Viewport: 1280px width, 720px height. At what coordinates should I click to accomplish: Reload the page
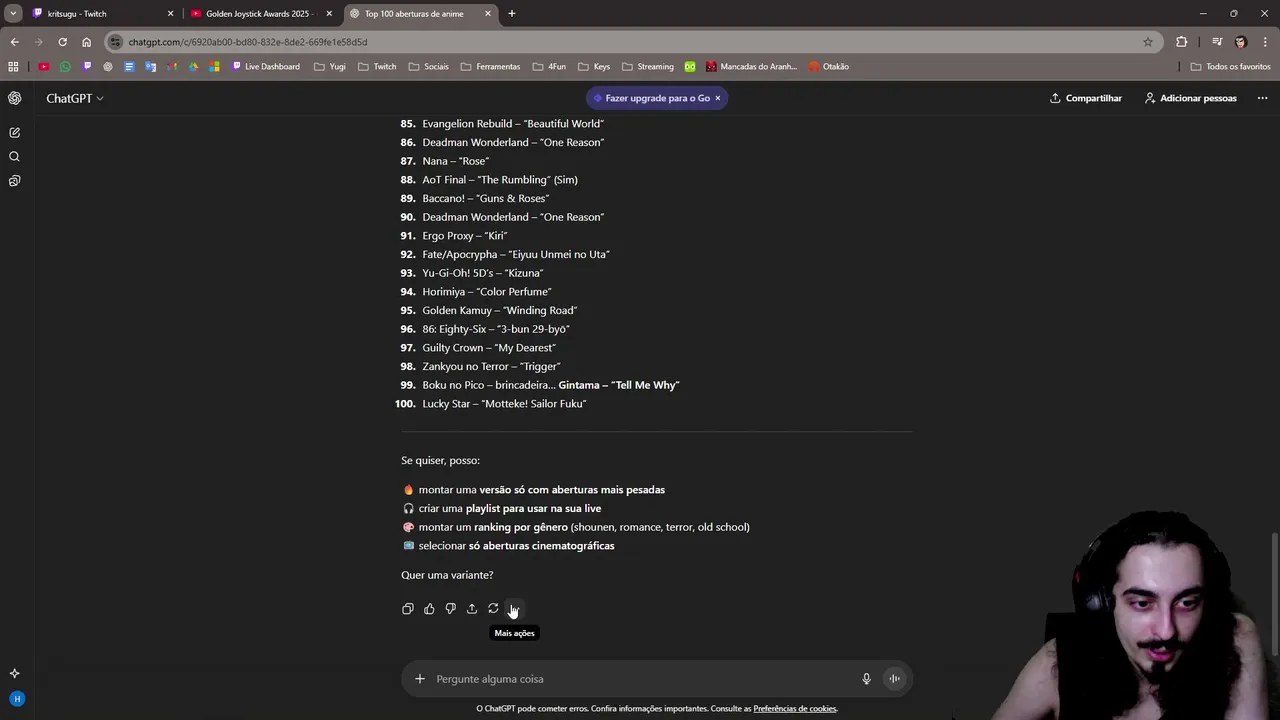[x=62, y=42]
